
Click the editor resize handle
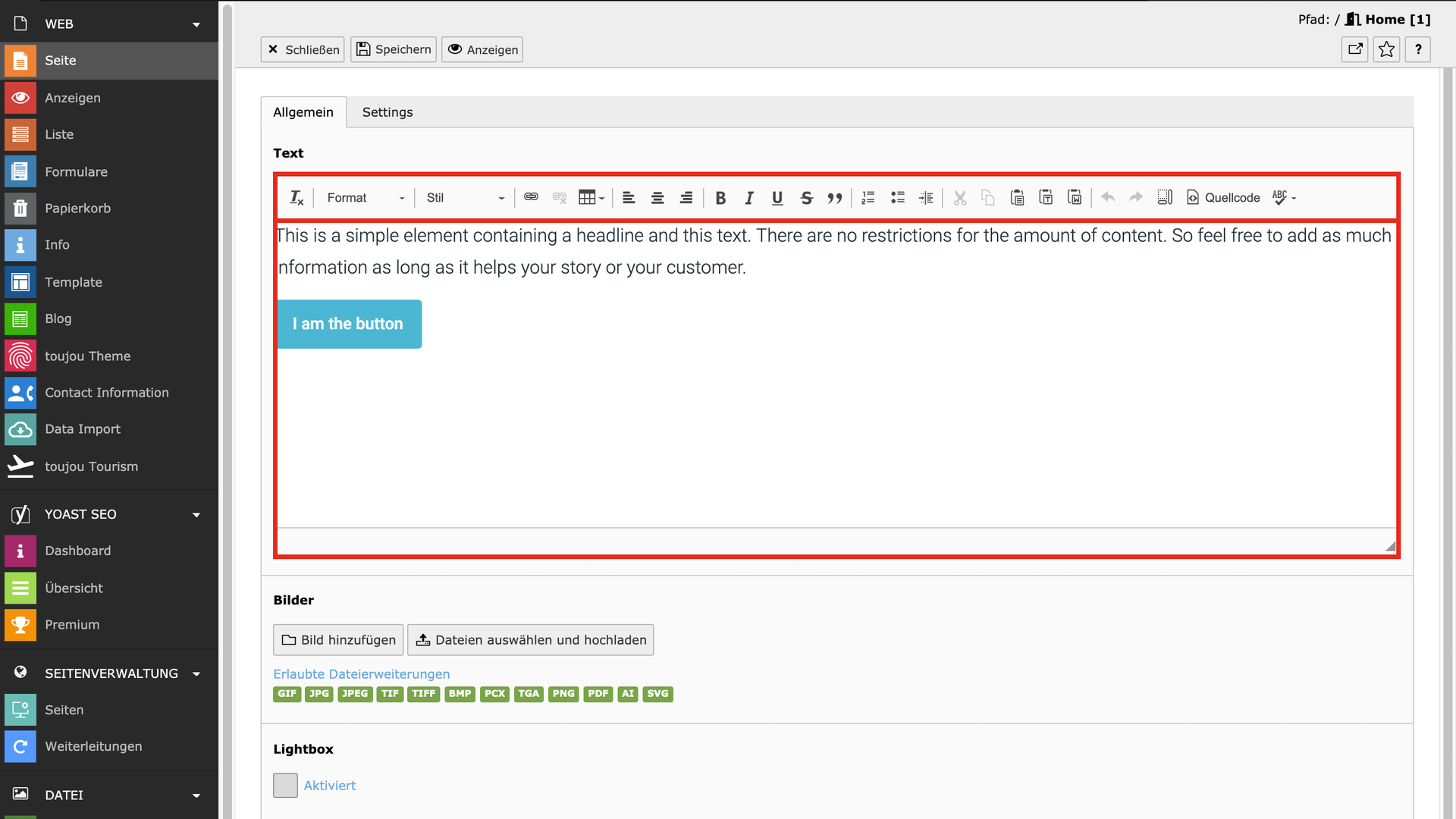pyautogui.click(x=1390, y=546)
